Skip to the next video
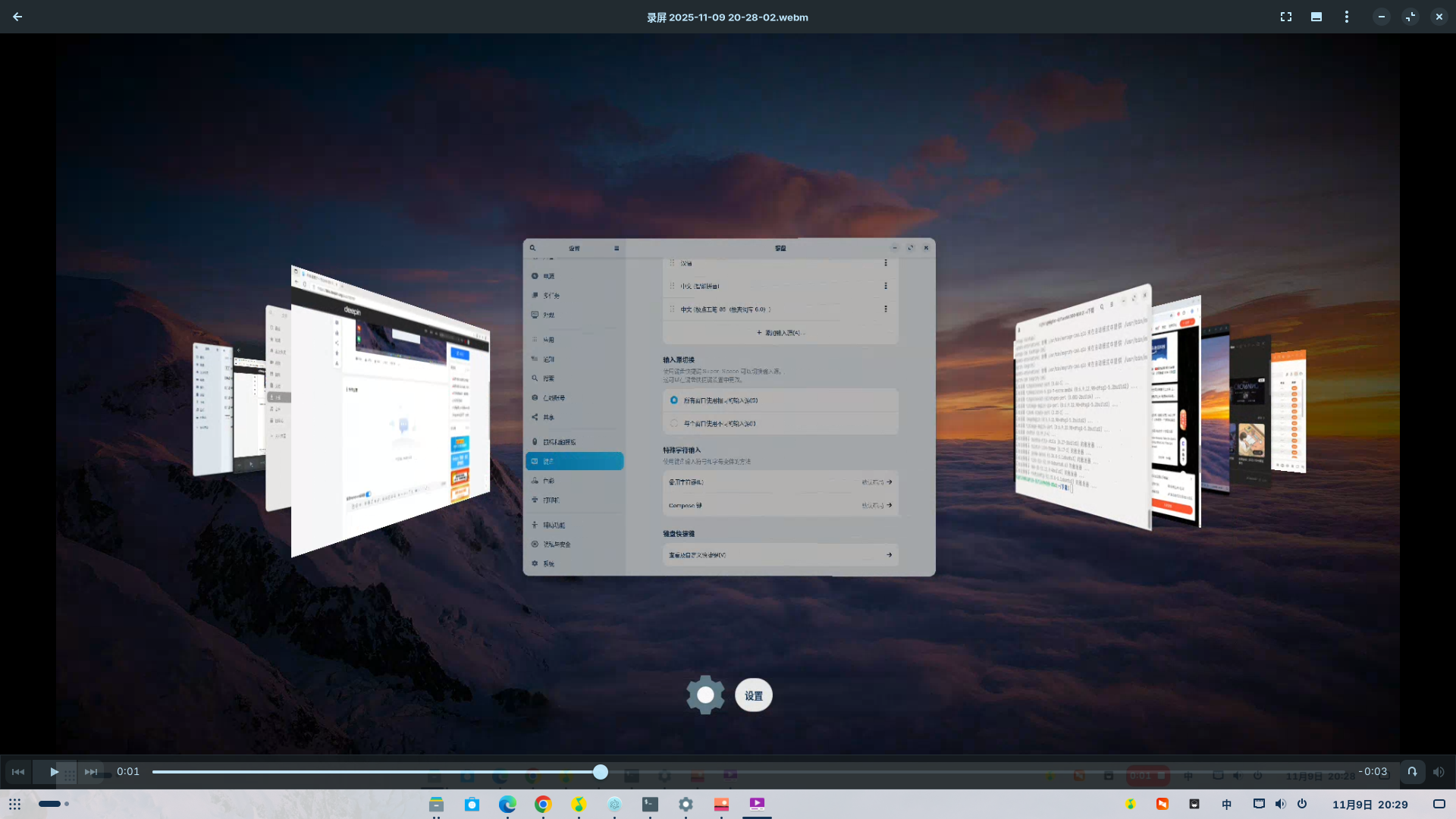This screenshot has height=819, width=1456. 91,772
